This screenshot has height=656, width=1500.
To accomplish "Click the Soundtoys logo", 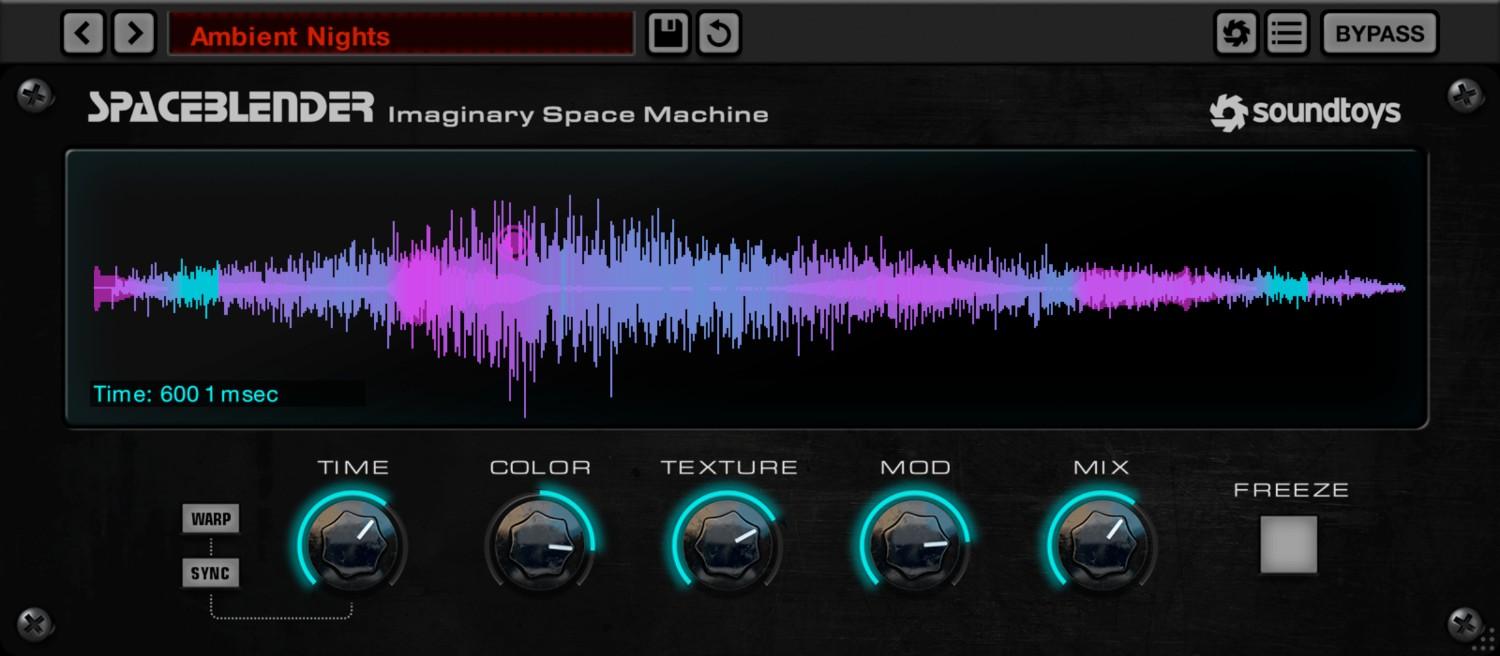I will click(x=1305, y=111).
